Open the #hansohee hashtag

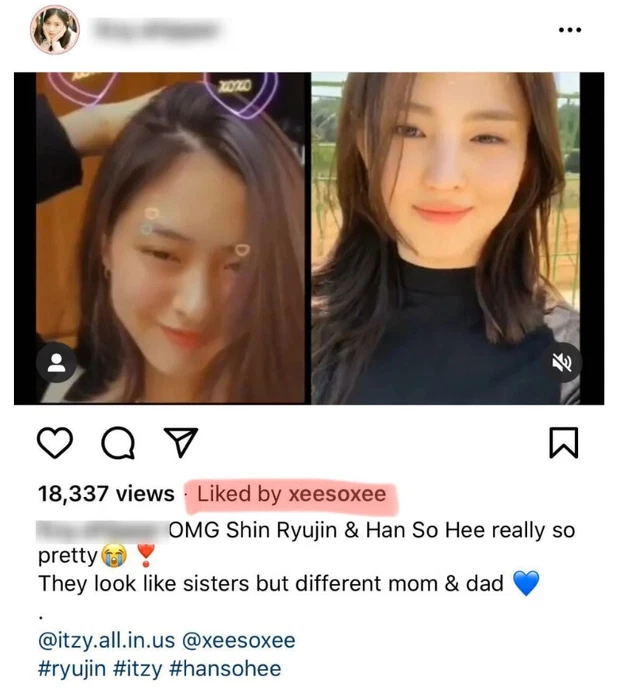pyautogui.click(x=225, y=669)
